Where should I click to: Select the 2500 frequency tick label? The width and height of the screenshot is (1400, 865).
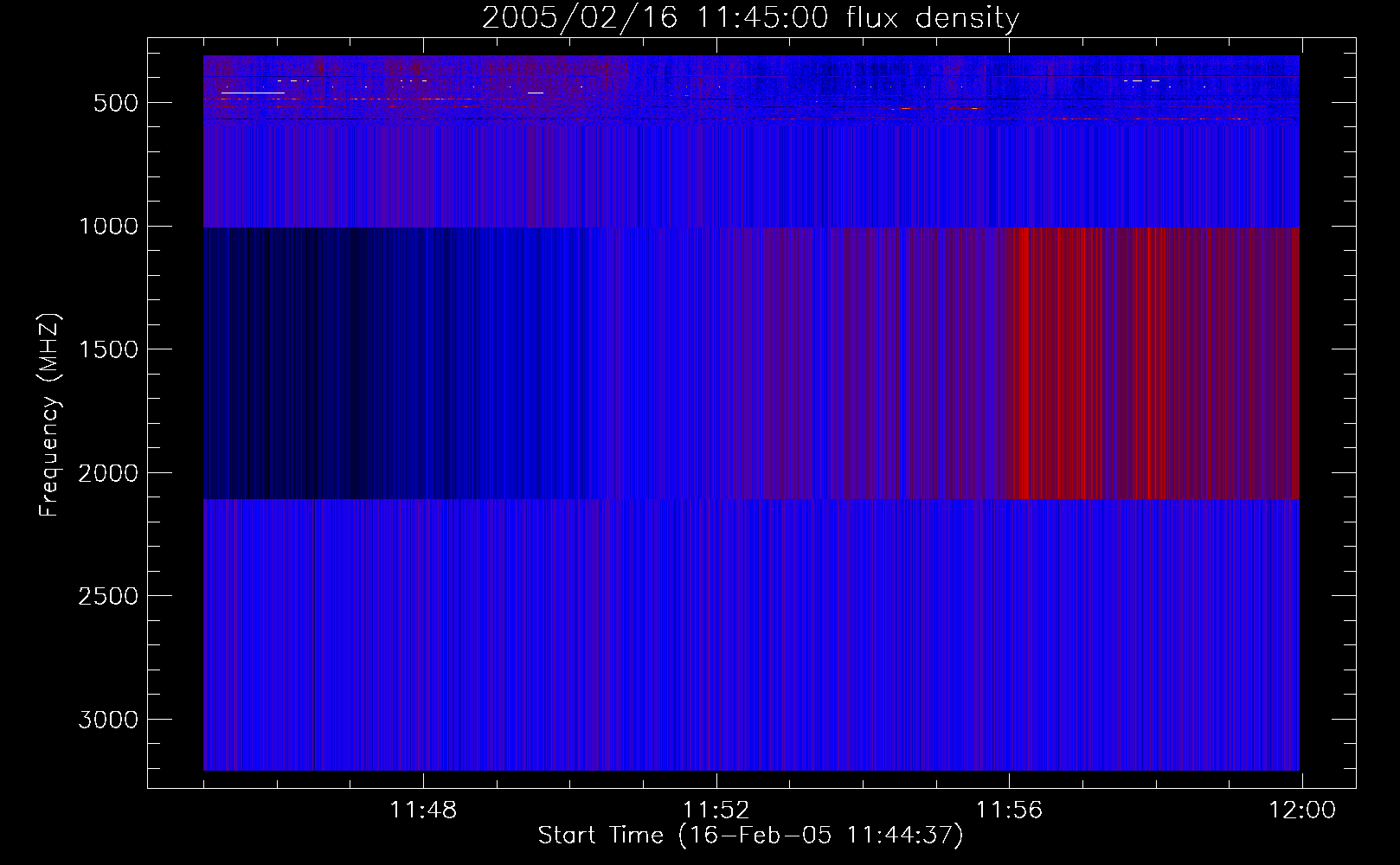[x=108, y=596]
